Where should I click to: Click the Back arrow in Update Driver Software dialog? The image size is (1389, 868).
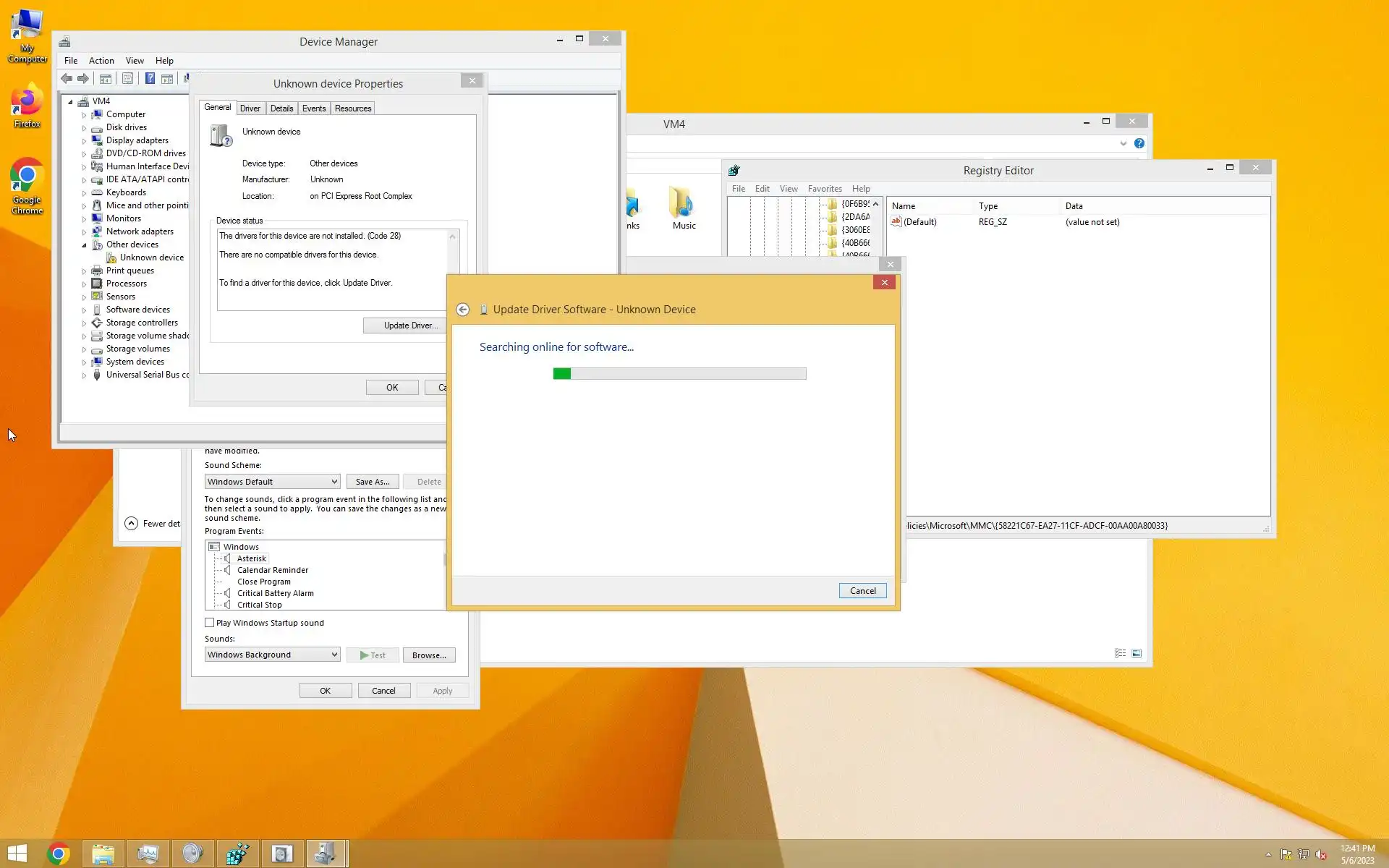[463, 310]
